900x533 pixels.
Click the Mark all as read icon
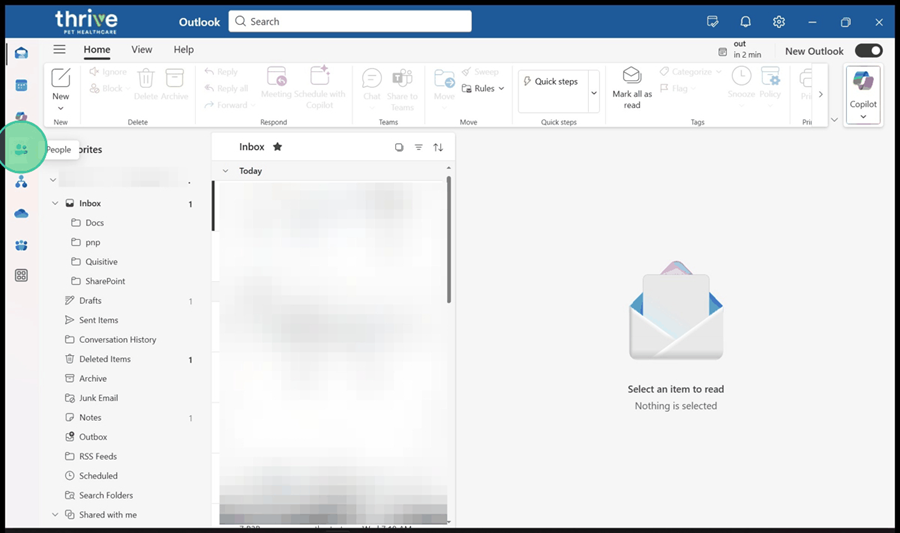(x=632, y=77)
